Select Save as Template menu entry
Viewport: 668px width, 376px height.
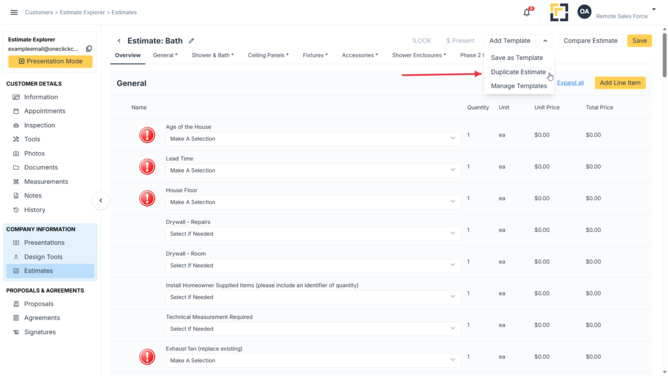pos(517,57)
